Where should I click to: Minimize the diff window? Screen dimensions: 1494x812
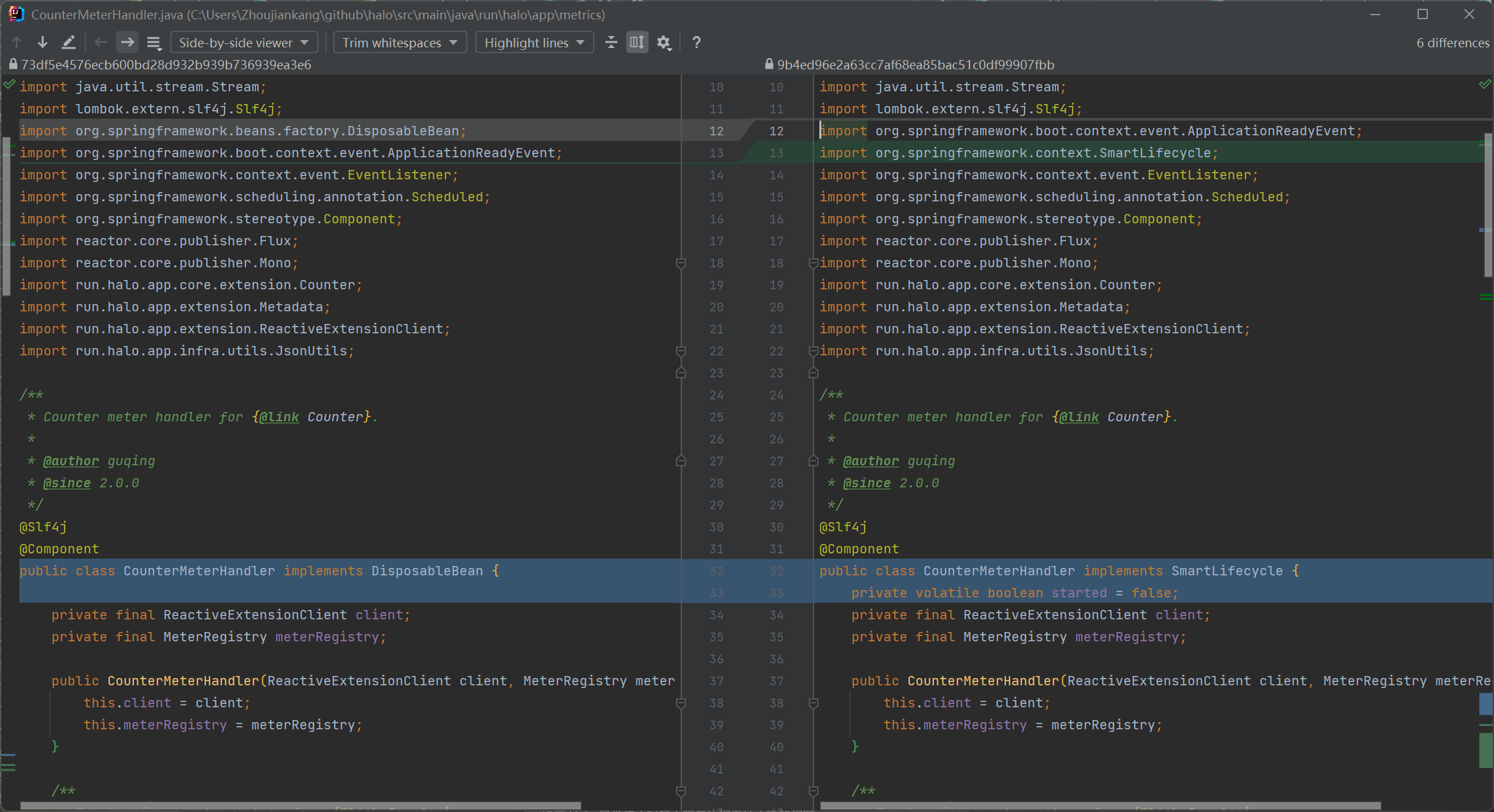tap(1375, 14)
